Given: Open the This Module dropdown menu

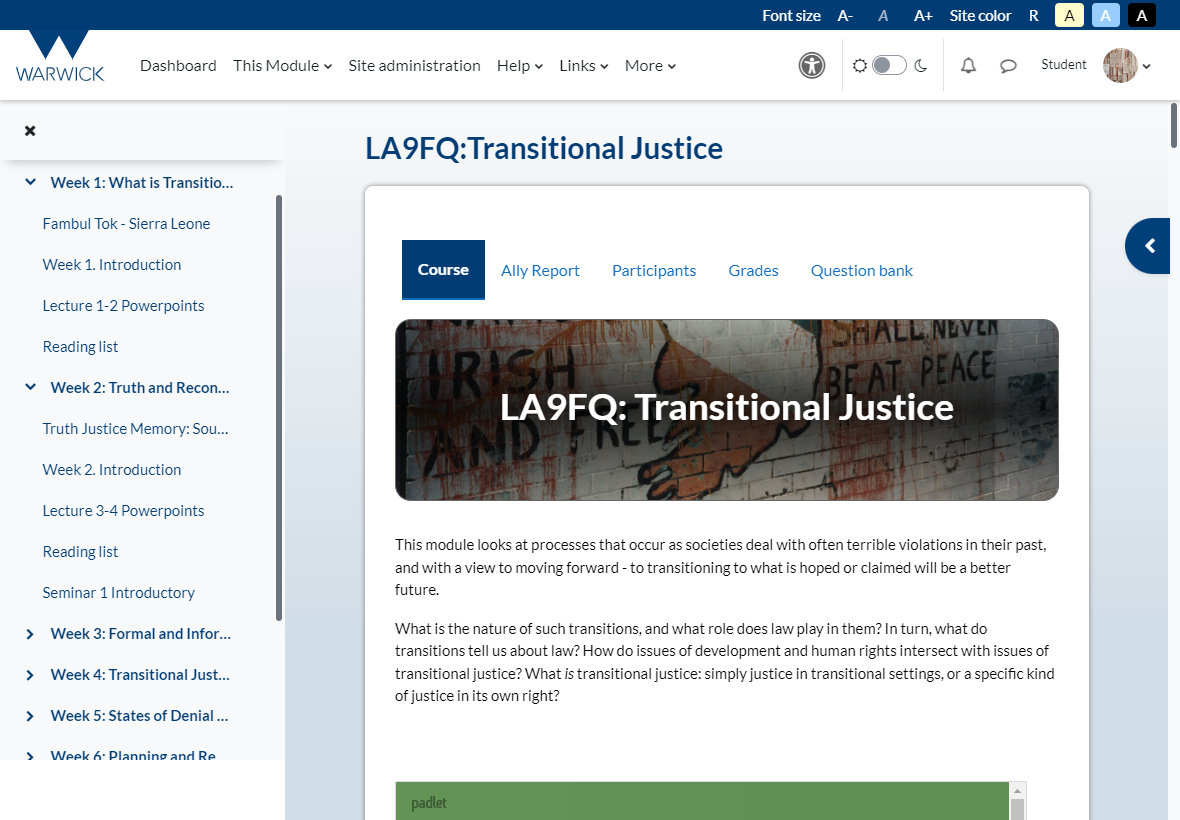Looking at the screenshot, I should point(282,66).
